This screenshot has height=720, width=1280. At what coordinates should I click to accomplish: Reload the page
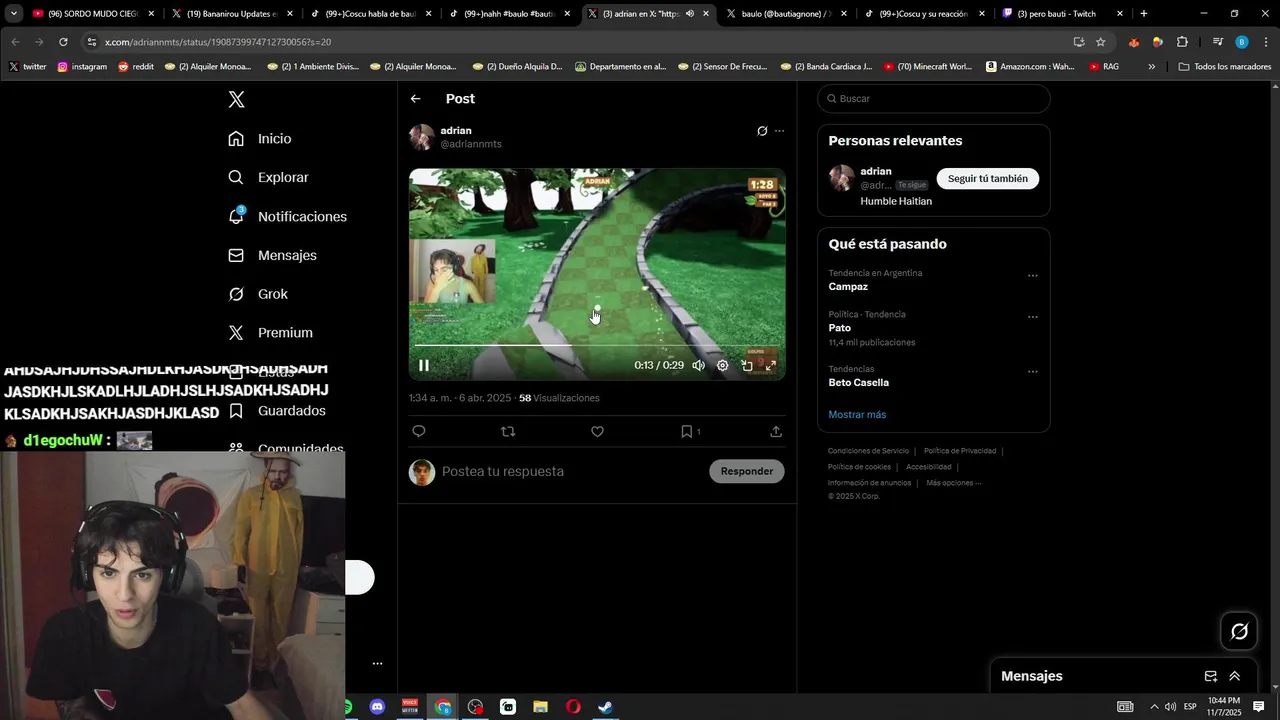click(x=63, y=42)
